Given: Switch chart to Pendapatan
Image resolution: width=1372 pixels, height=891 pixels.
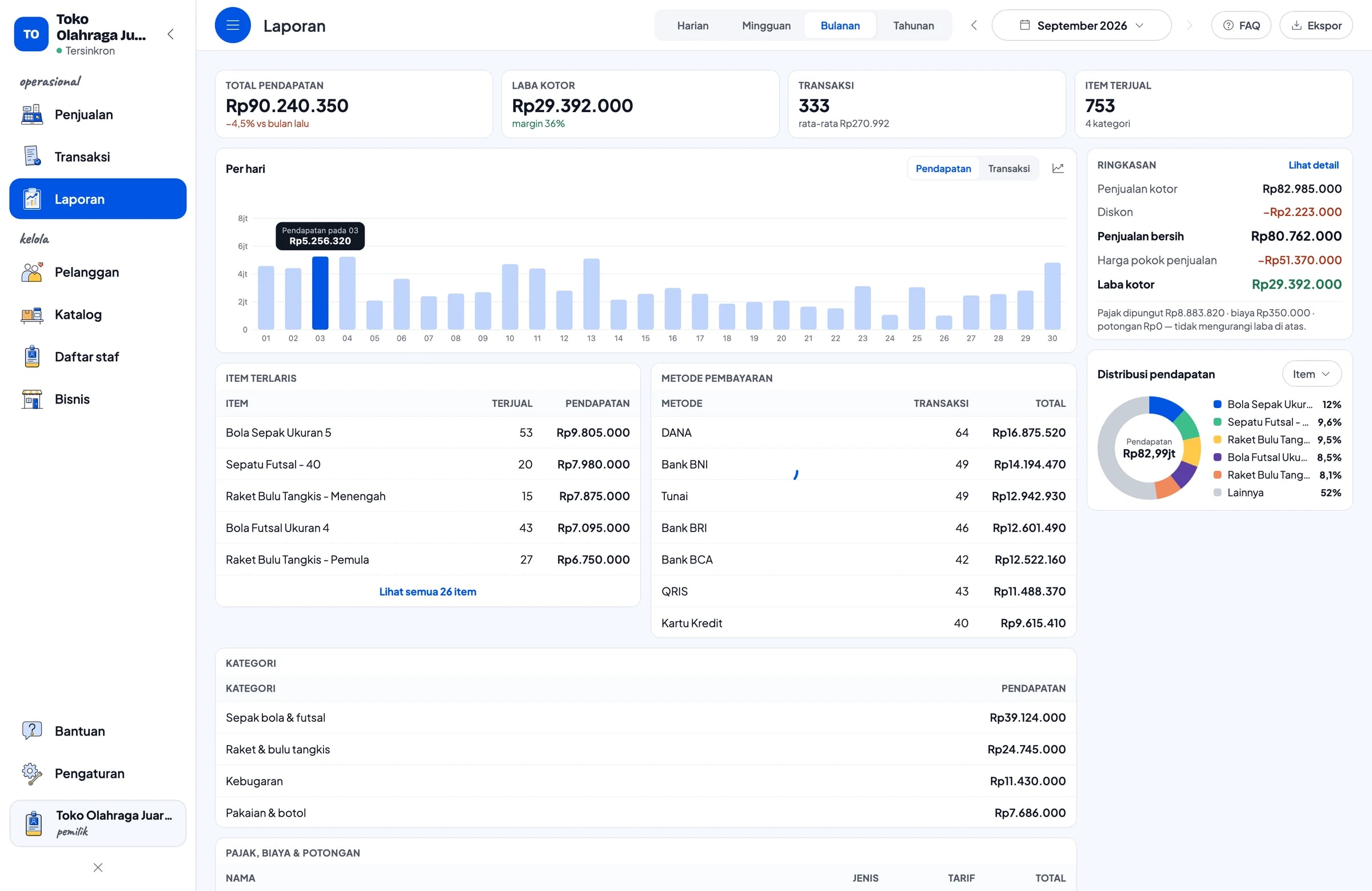Looking at the screenshot, I should pos(943,168).
